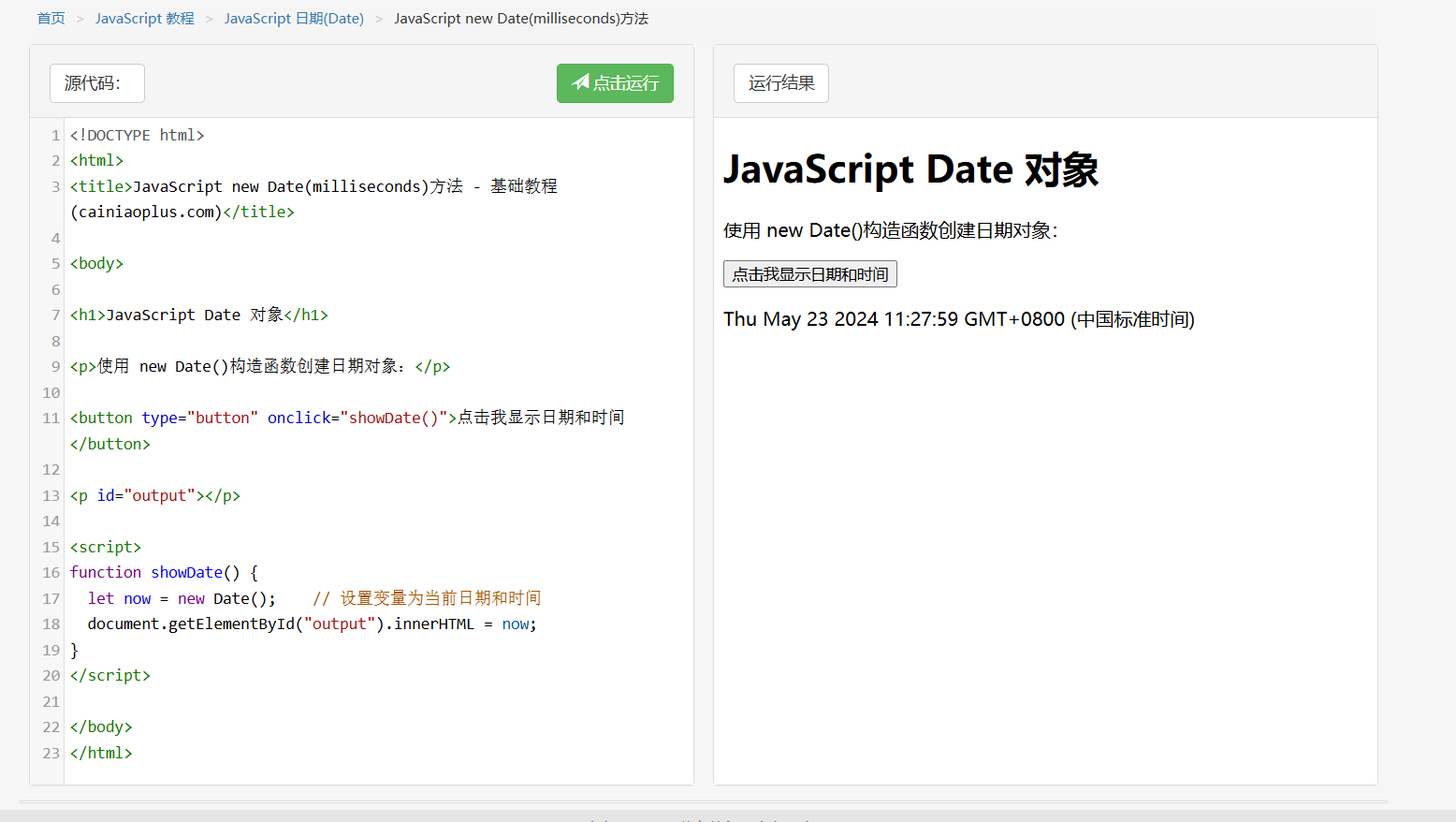
Task: Click paragraph 使用 new Date()构造函数创建日期对象 in results
Action: point(891,230)
